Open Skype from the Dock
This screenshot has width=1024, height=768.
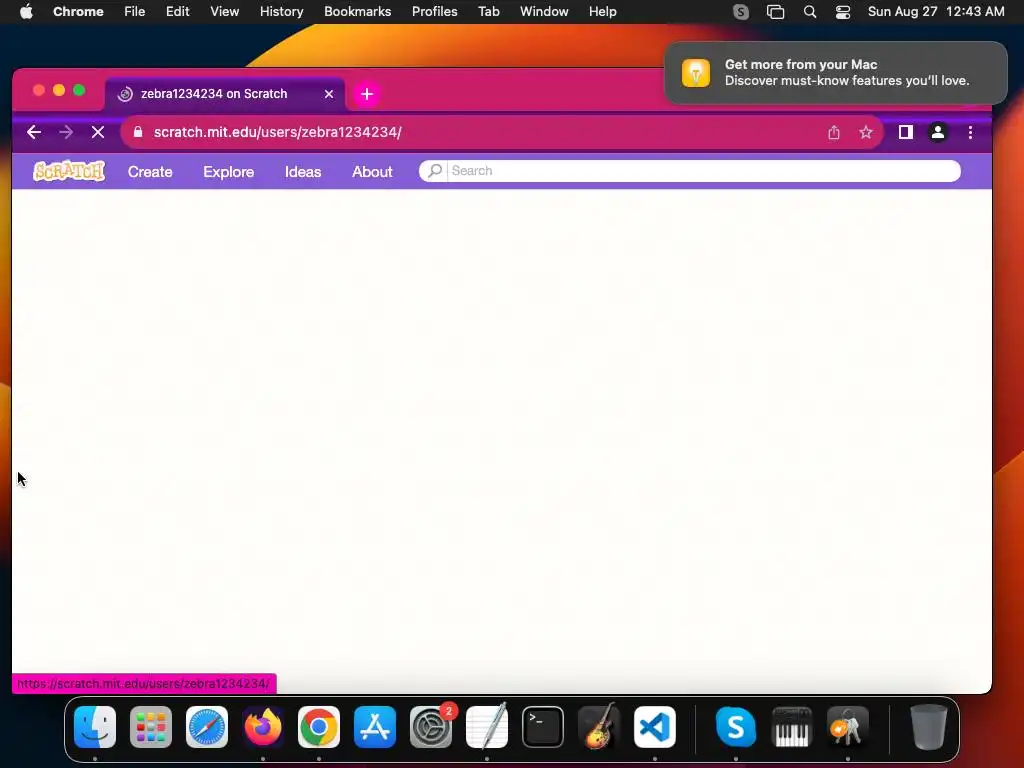736,727
